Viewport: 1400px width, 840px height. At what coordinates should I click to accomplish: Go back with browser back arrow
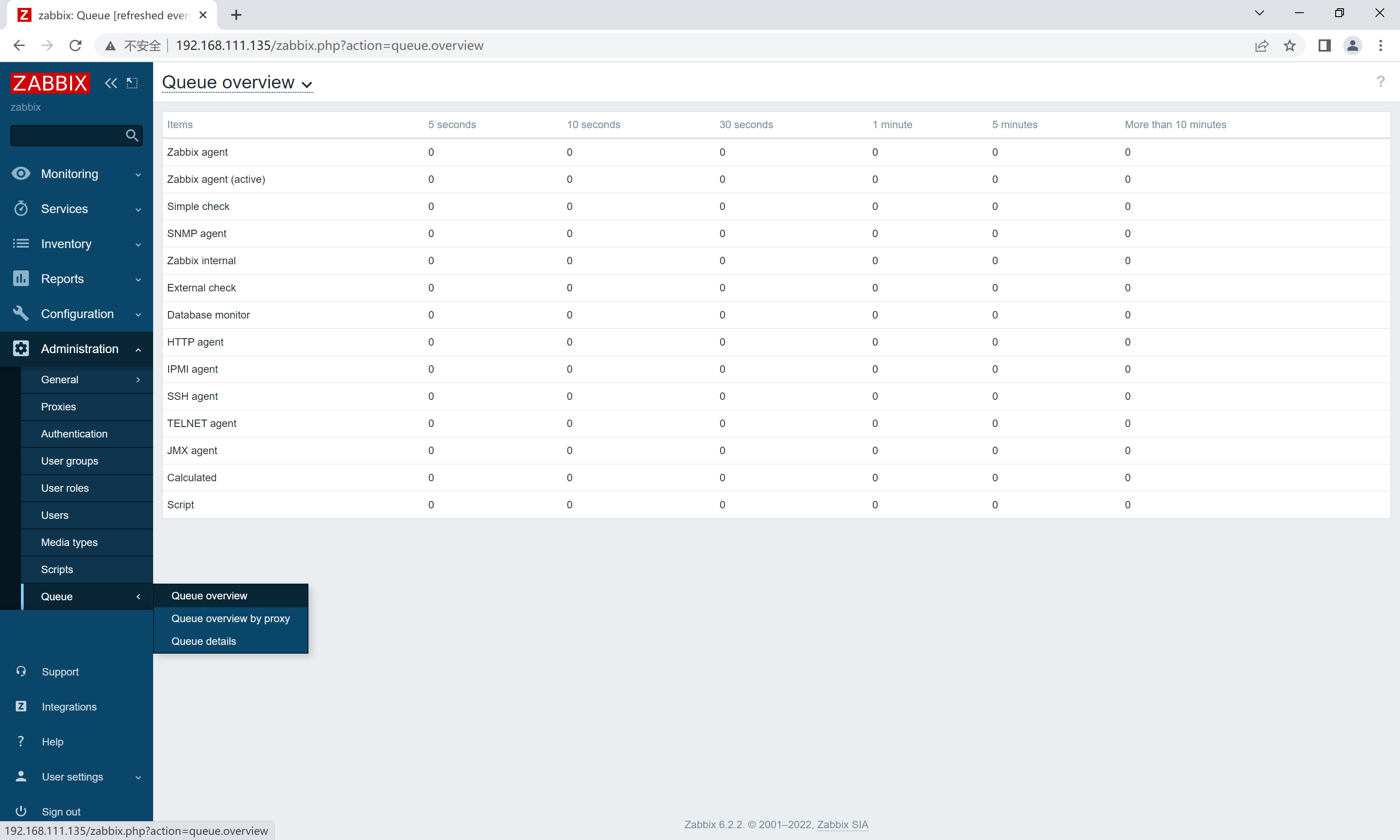(x=19, y=45)
